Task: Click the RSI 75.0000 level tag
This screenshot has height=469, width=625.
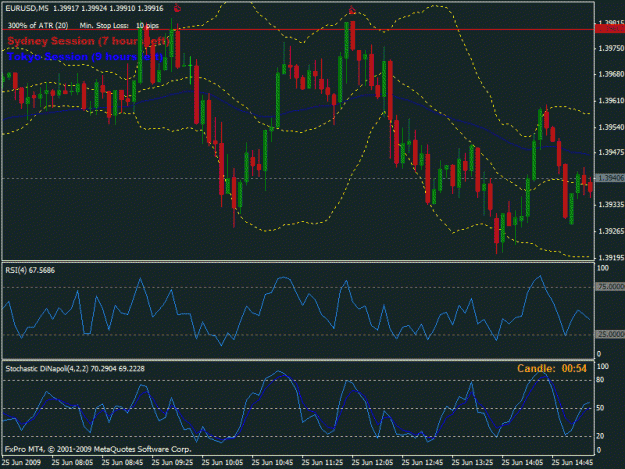Action: pyautogui.click(x=610, y=287)
